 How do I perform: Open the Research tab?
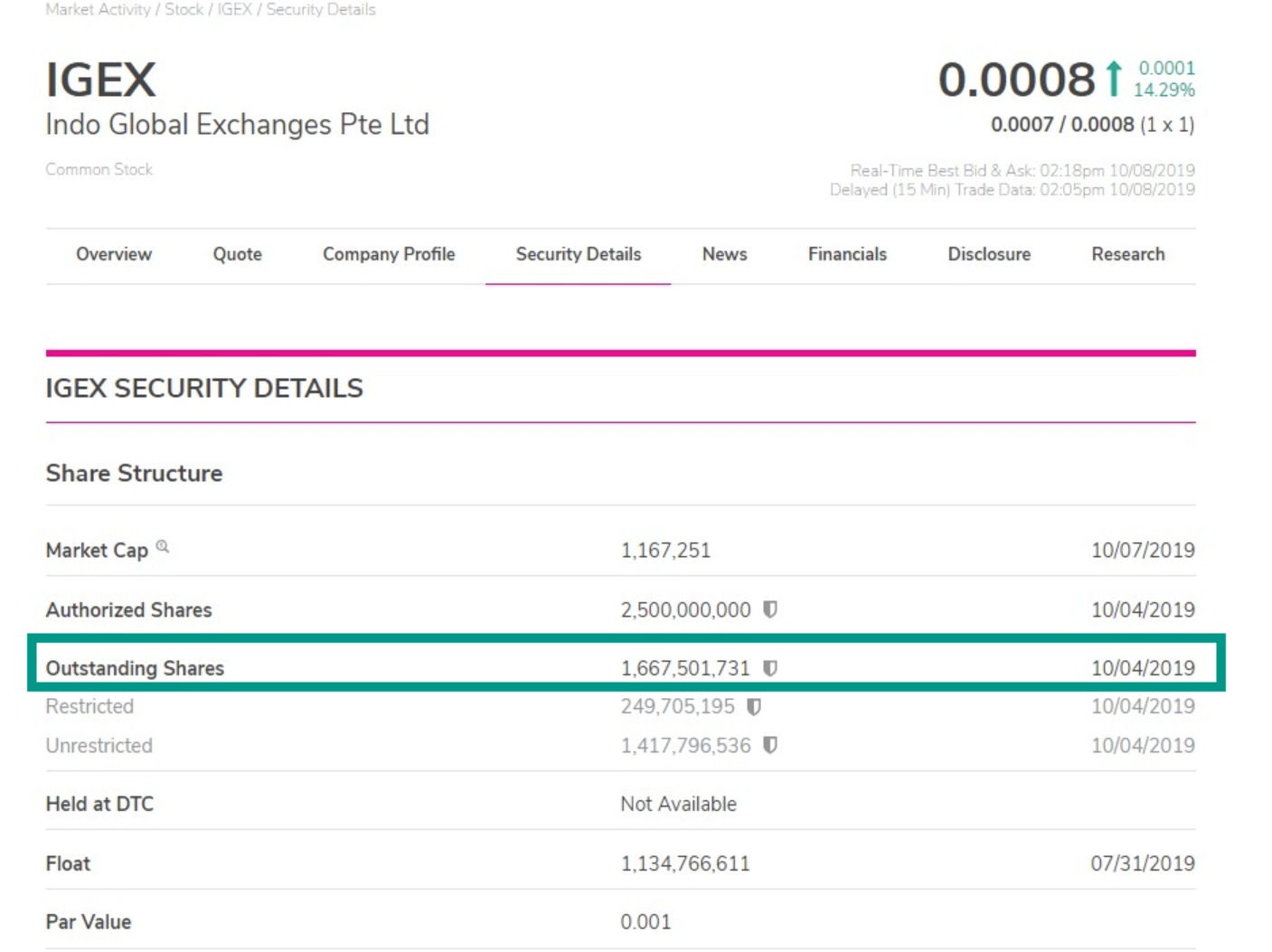coord(1128,254)
